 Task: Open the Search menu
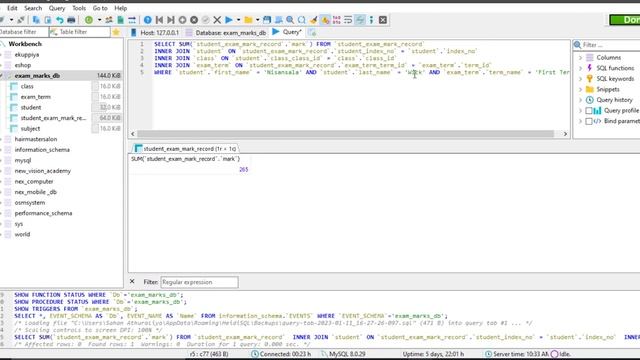pyautogui.click(x=33, y=8)
